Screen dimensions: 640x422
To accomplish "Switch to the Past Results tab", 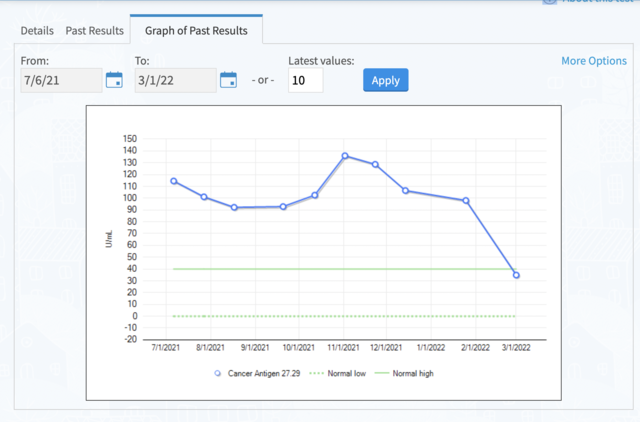I will point(95,31).
